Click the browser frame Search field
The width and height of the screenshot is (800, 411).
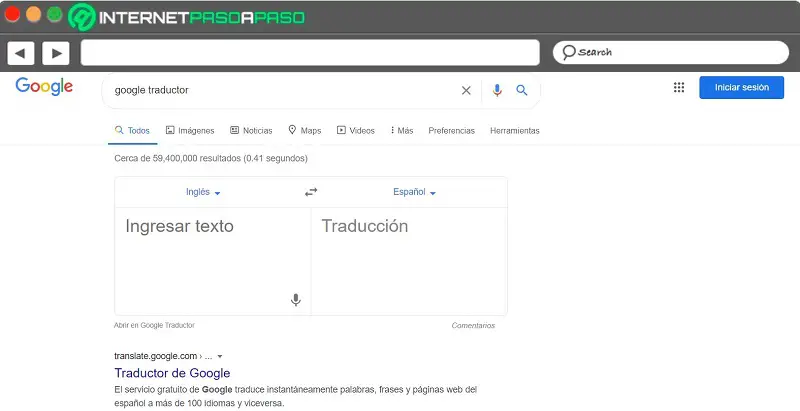[x=670, y=52]
